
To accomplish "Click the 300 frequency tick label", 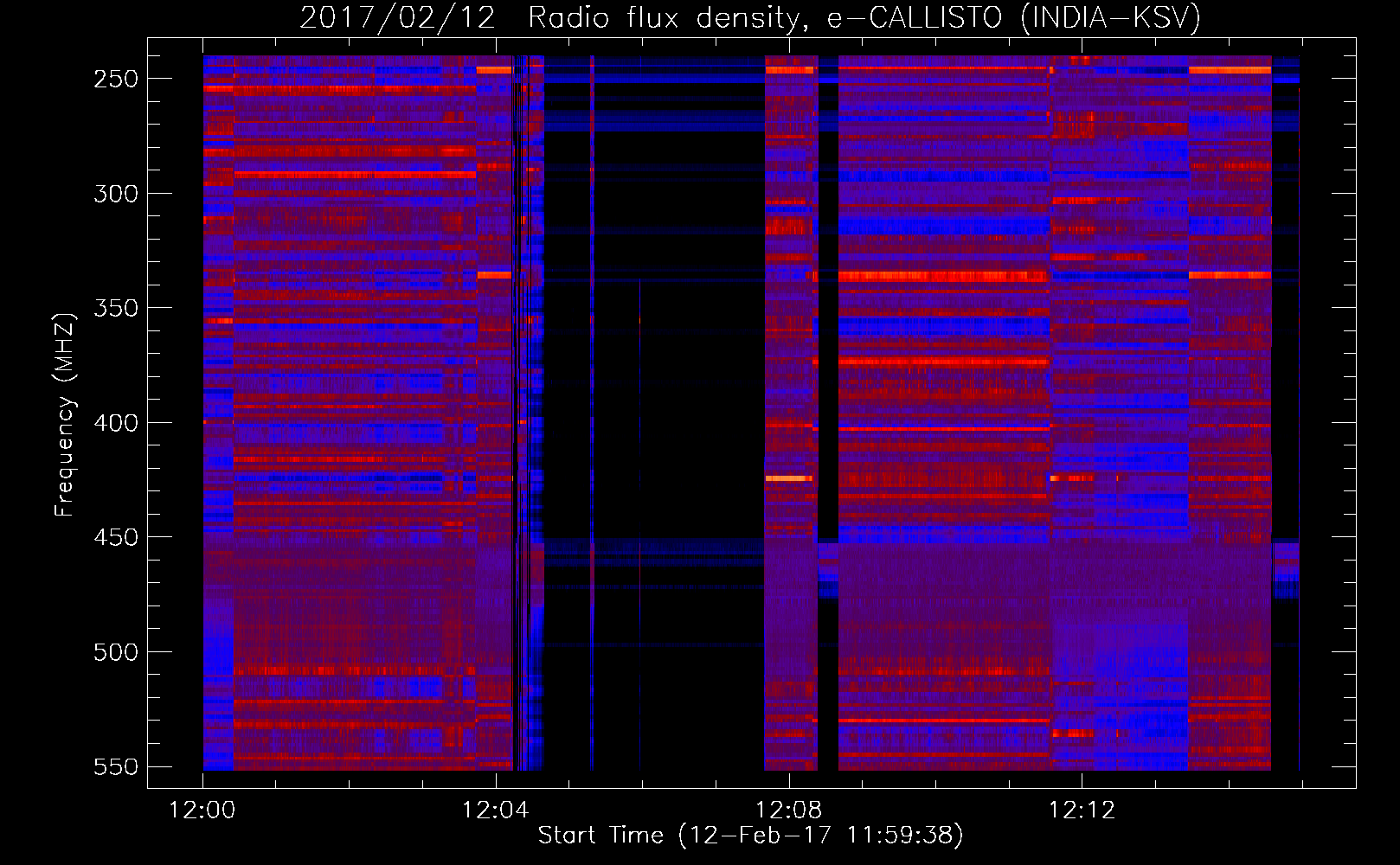I will click(x=116, y=194).
